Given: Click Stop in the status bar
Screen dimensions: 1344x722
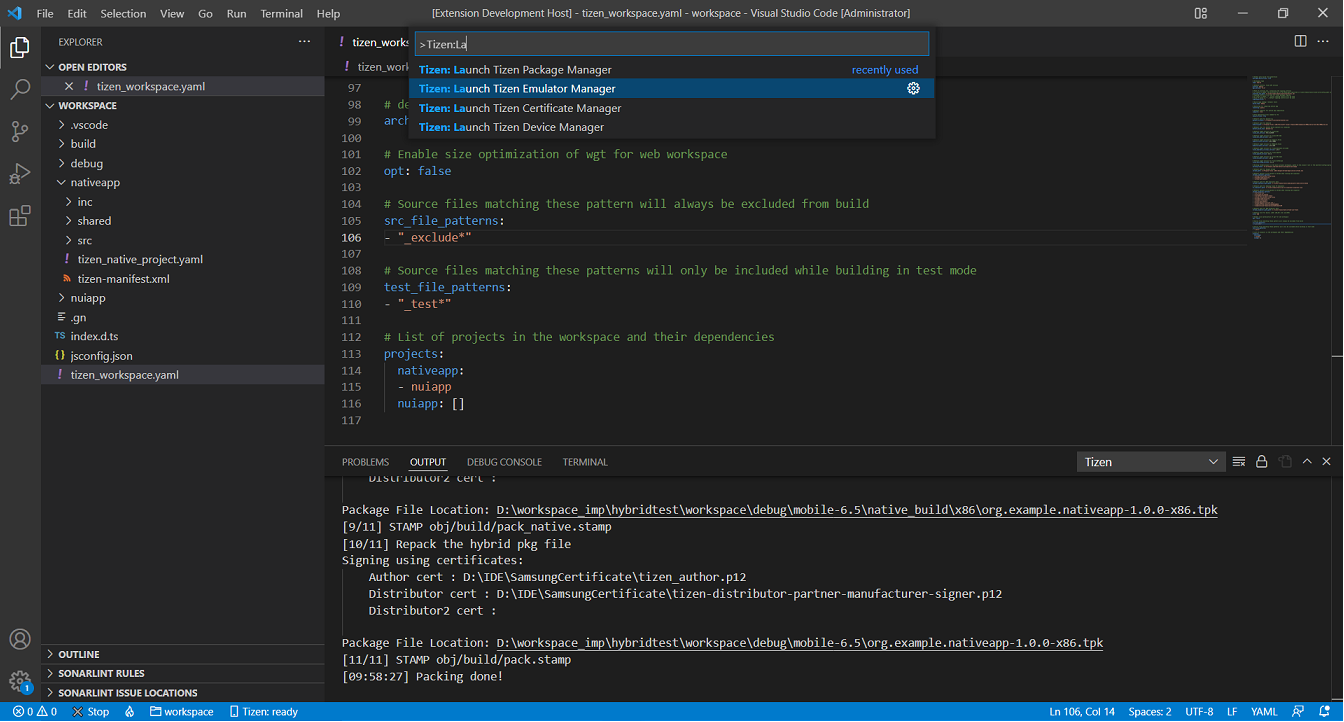Looking at the screenshot, I should pyautogui.click(x=91, y=711).
